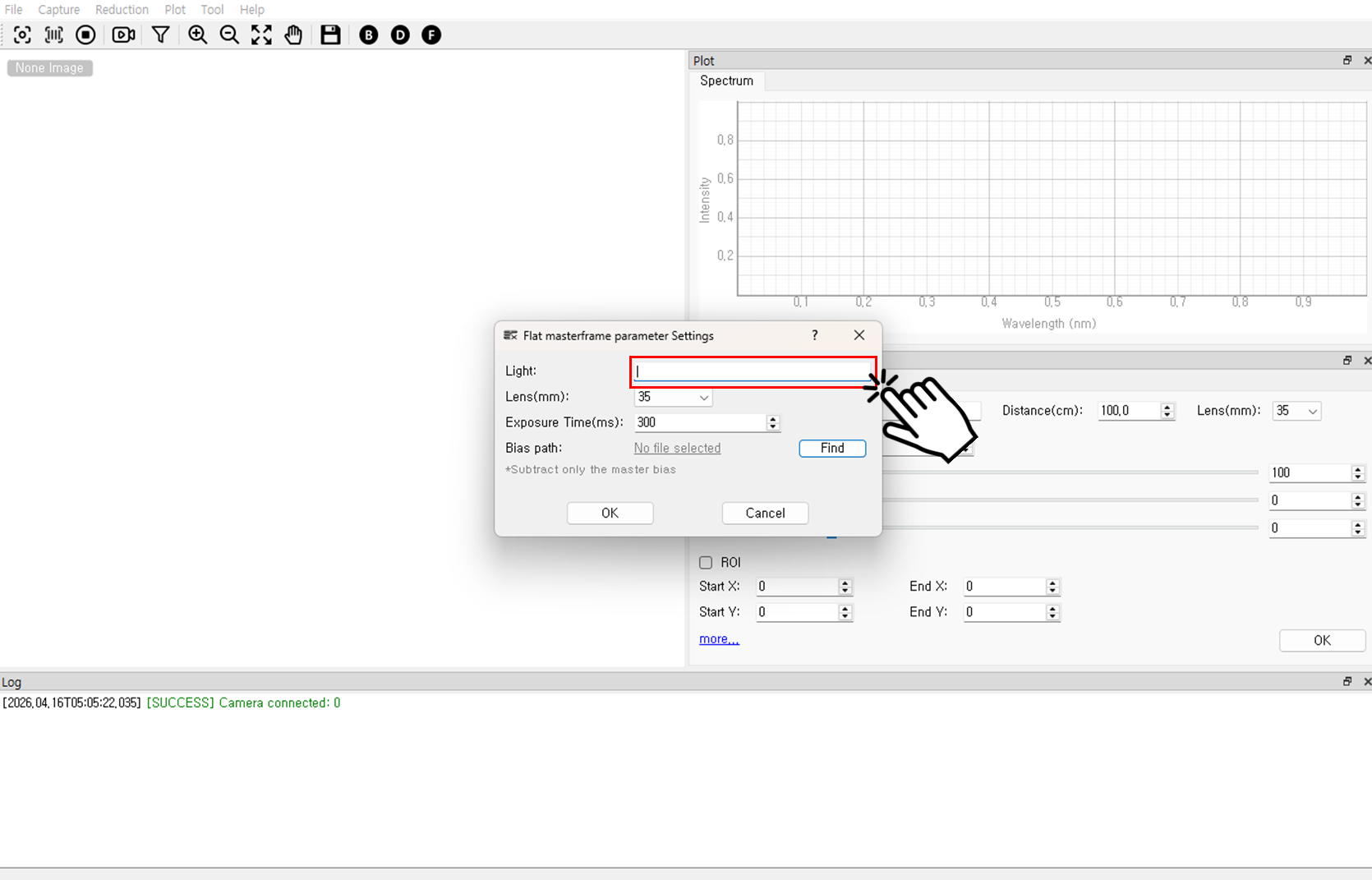This screenshot has height=880, width=1372.
Task: Zoom out of the image
Action: [x=229, y=35]
